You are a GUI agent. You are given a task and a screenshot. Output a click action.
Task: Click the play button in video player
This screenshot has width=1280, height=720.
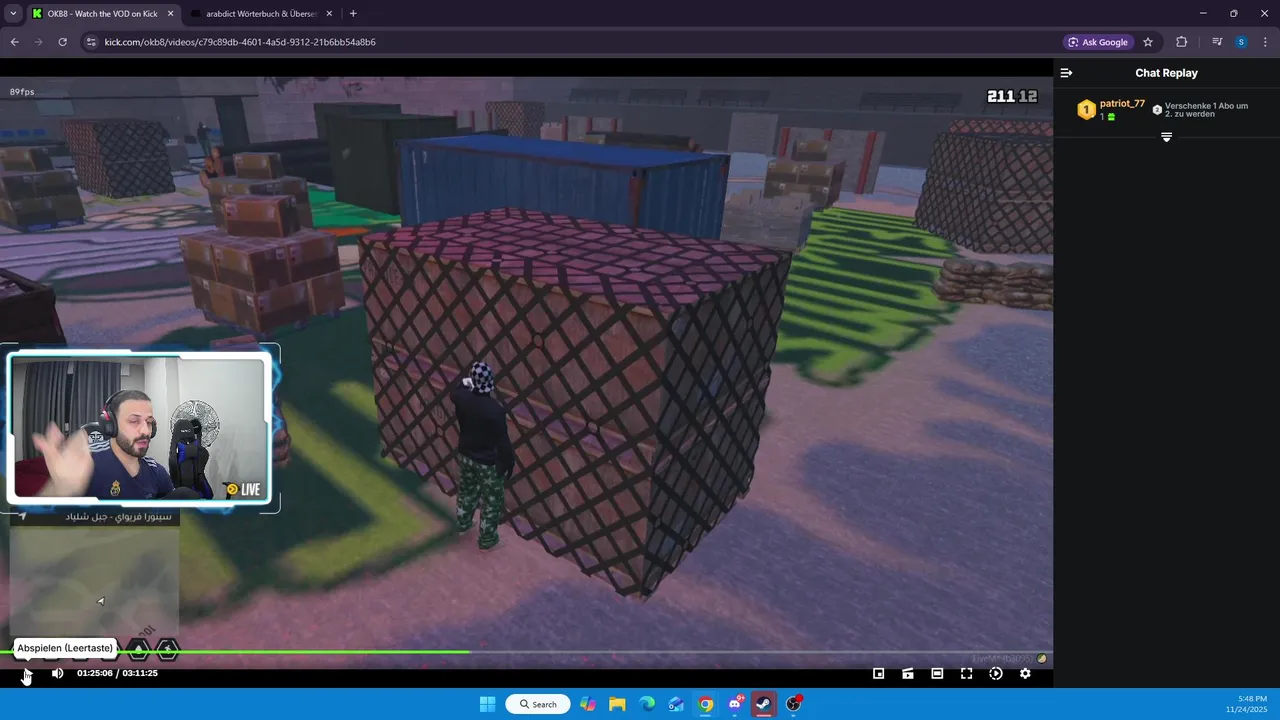26,674
